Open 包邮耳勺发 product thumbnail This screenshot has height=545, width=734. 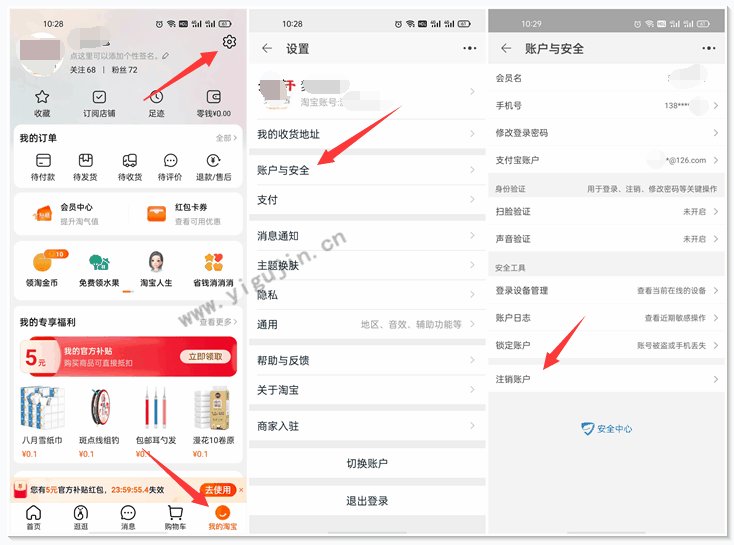(x=156, y=407)
